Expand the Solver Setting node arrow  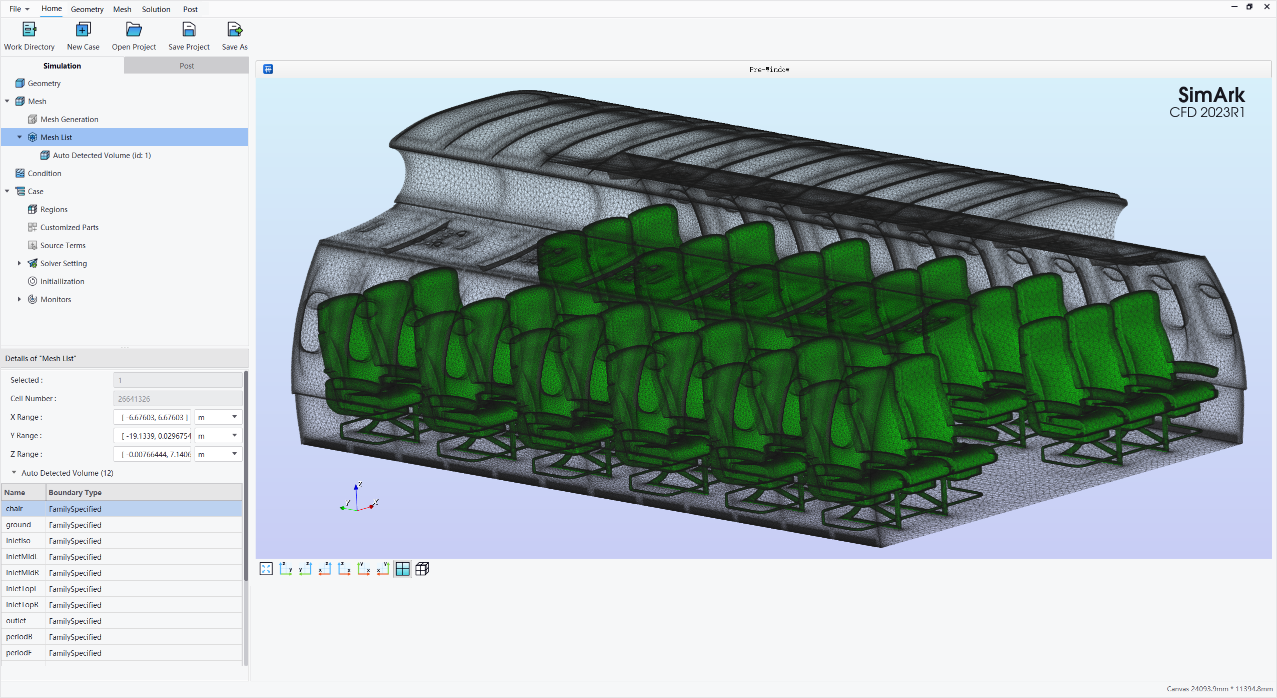[20, 263]
